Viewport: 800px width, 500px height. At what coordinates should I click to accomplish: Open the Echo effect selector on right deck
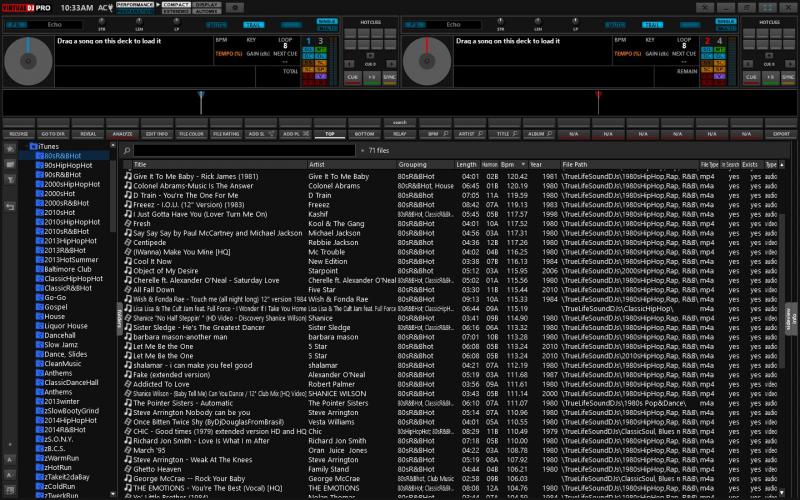coord(454,24)
